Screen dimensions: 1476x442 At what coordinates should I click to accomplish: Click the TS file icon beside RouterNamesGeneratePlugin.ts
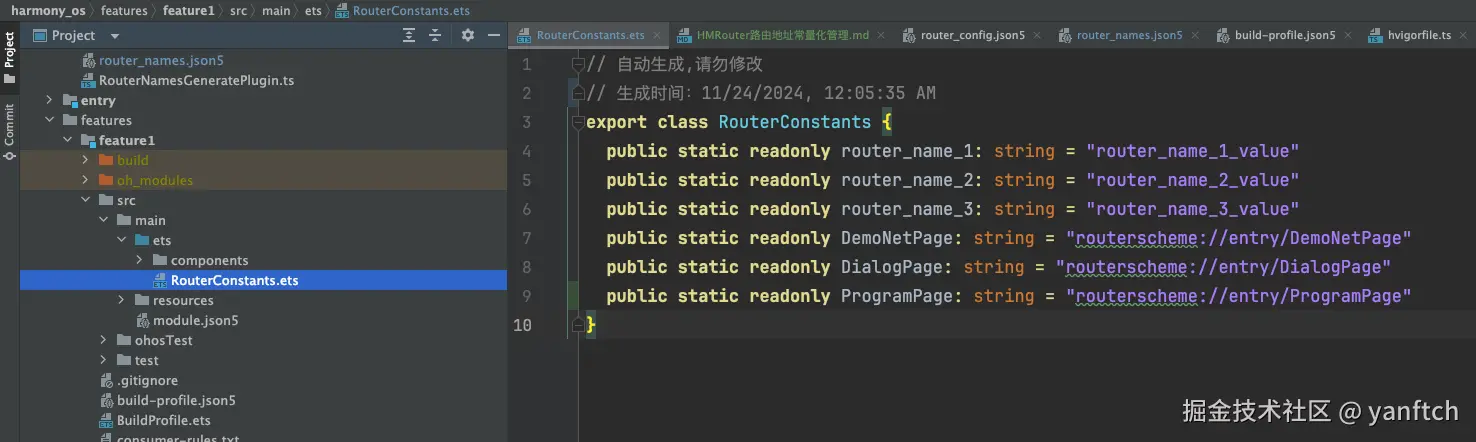pyautogui.click(x=88, y=80)
